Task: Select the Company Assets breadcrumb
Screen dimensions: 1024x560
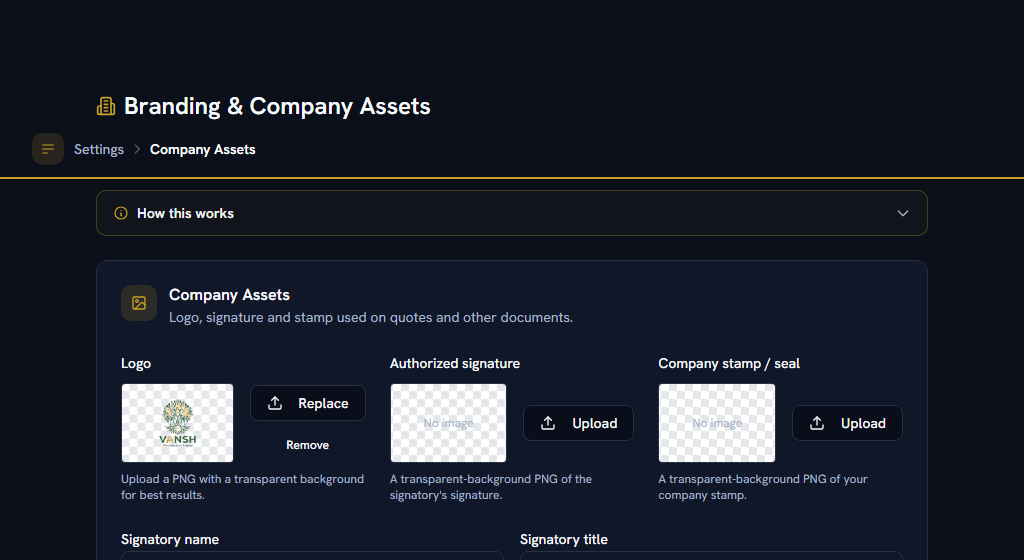Action: coord(202,149)
